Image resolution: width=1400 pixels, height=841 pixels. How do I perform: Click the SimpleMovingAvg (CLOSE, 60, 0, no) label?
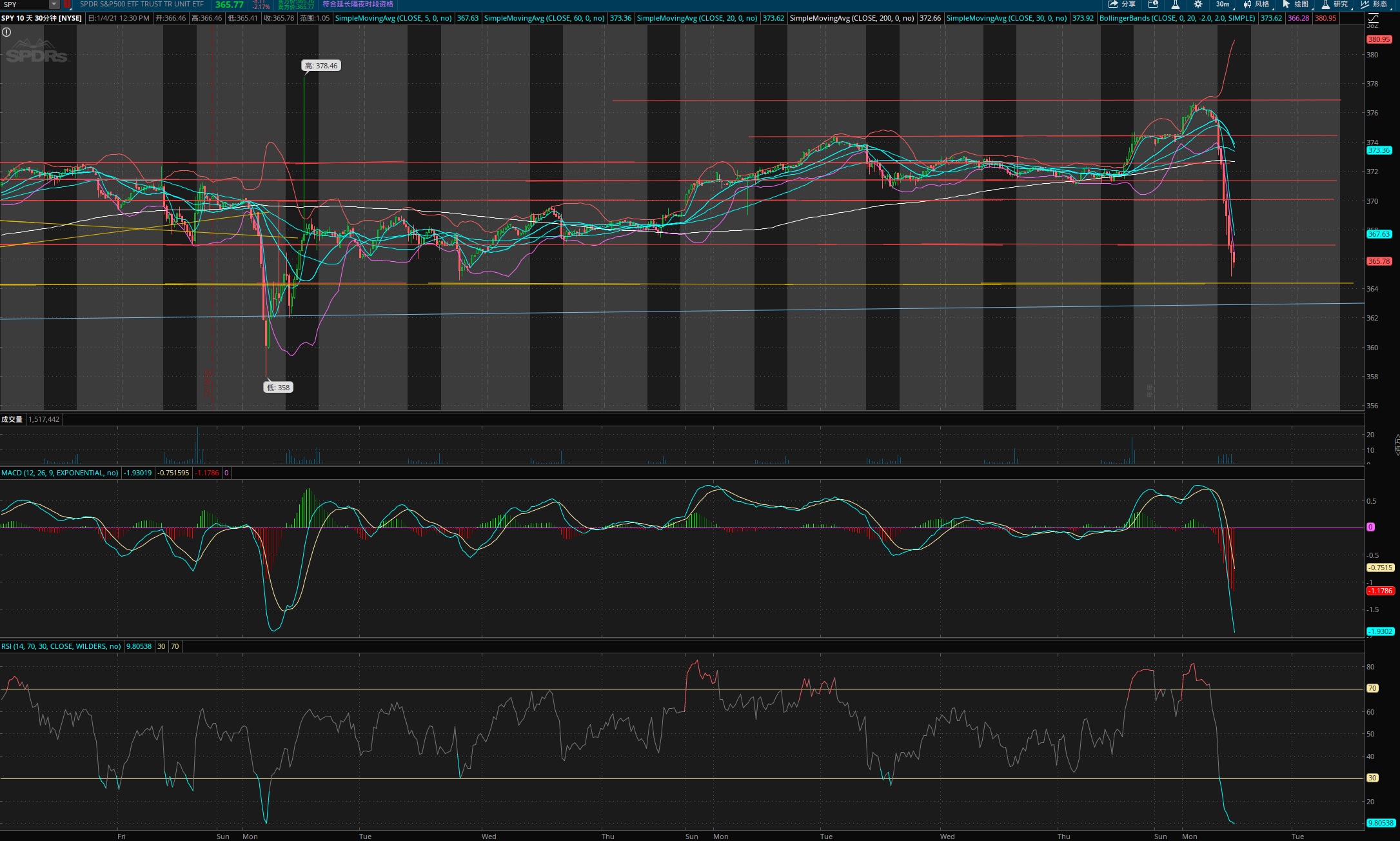coord(544,18)
